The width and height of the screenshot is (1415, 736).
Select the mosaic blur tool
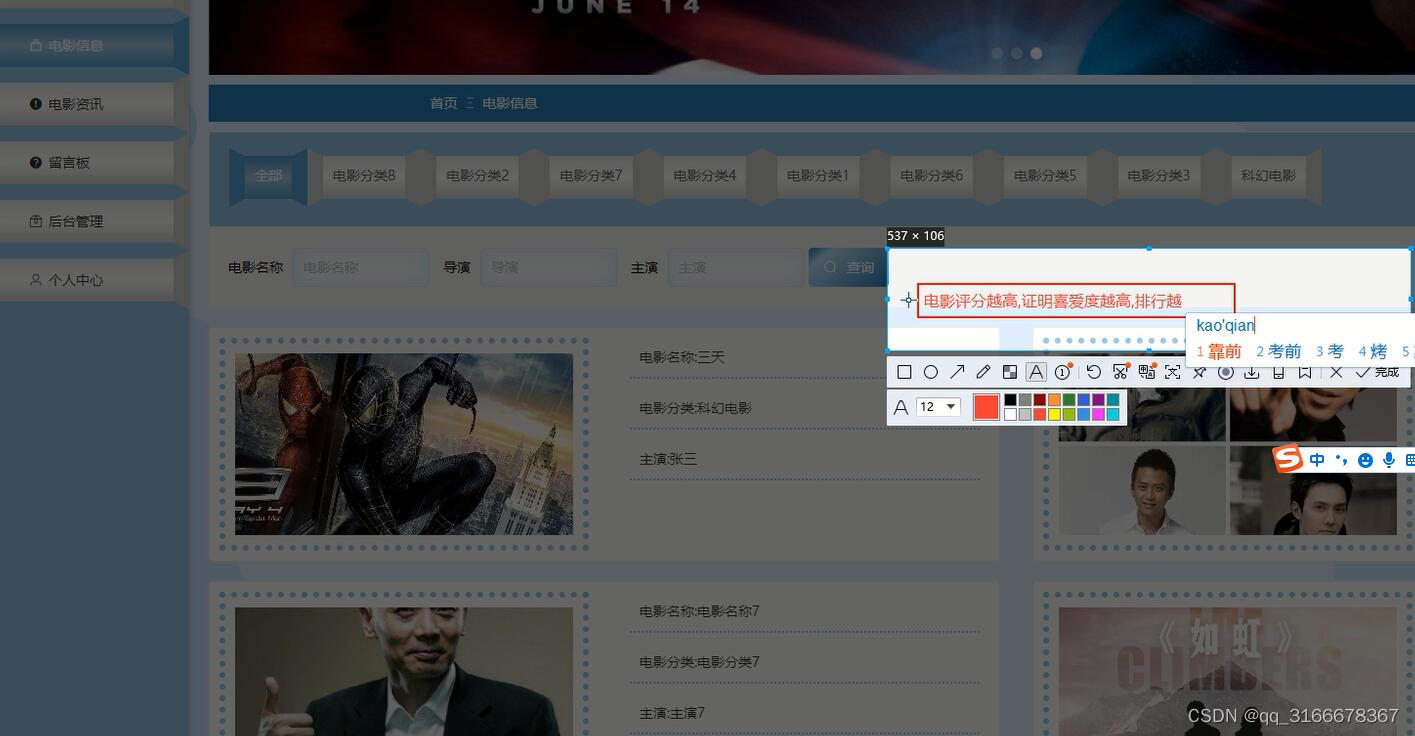(x=1009, y=371)
